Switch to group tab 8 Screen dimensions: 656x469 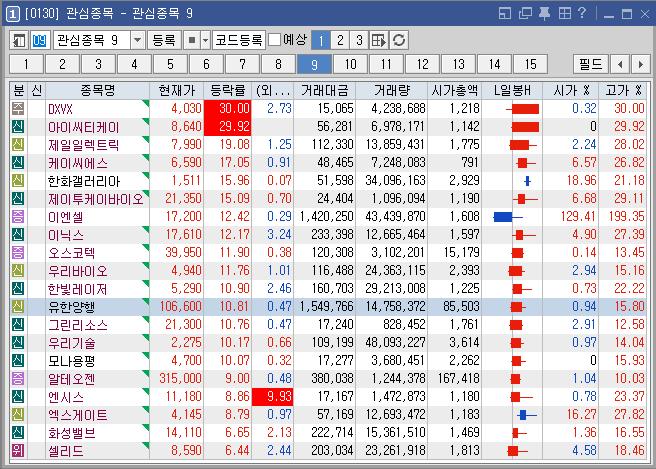[278, 64]
